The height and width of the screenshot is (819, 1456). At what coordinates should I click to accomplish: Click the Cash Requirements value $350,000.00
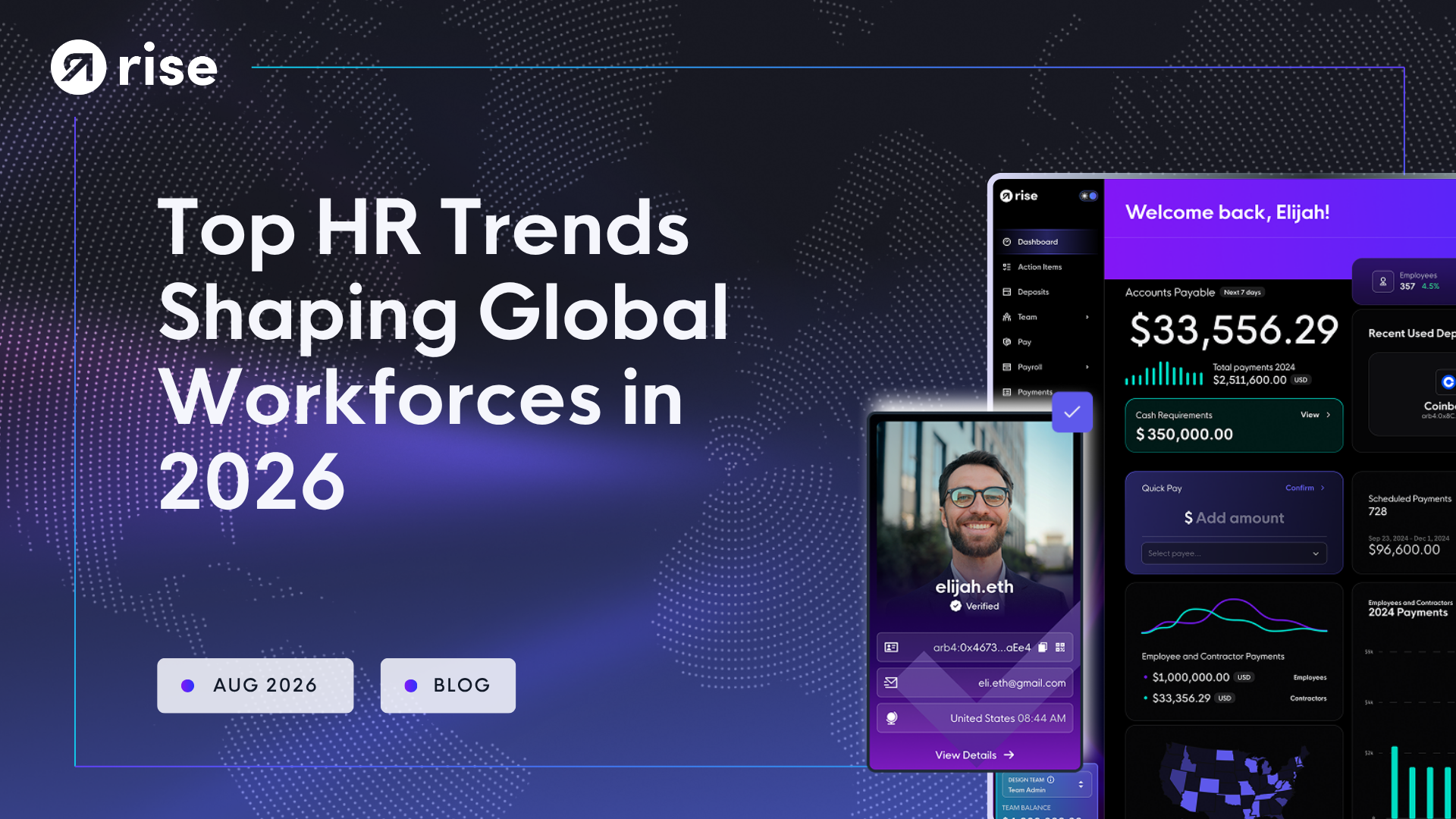coord(1184,435)
